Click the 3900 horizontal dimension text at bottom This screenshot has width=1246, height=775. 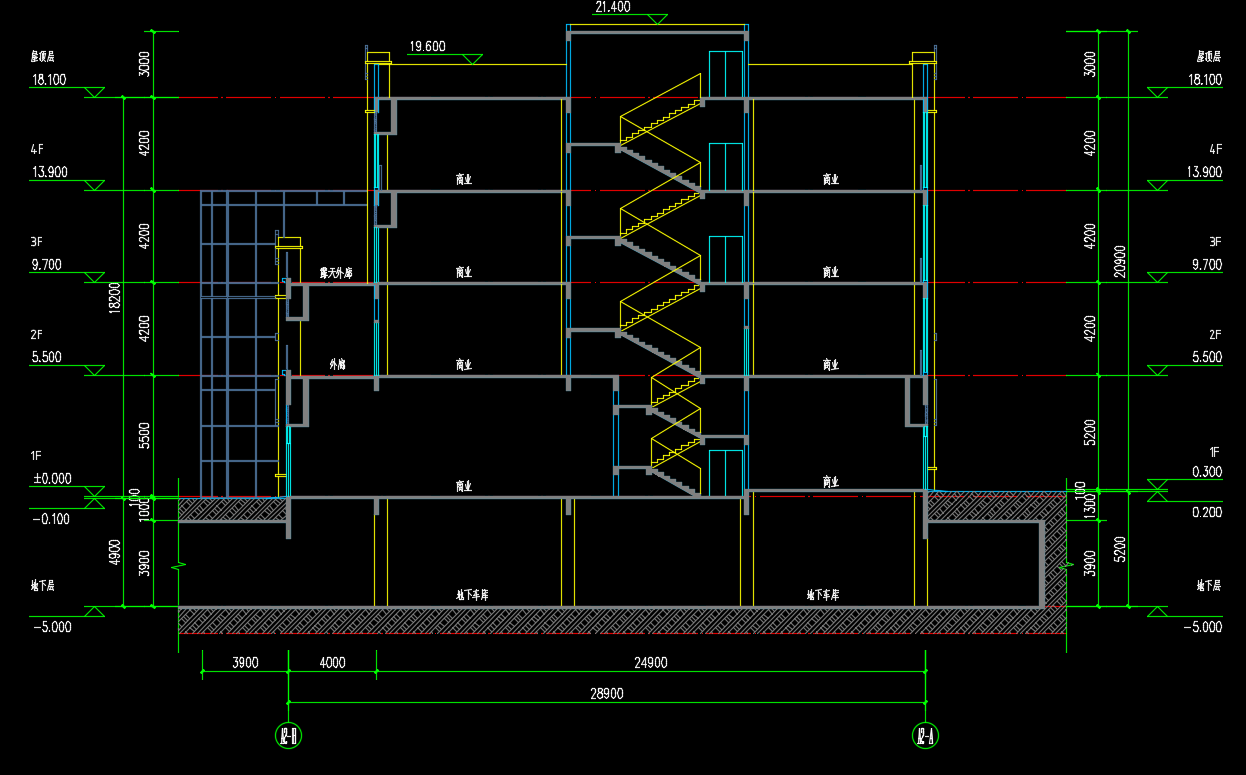245,663
